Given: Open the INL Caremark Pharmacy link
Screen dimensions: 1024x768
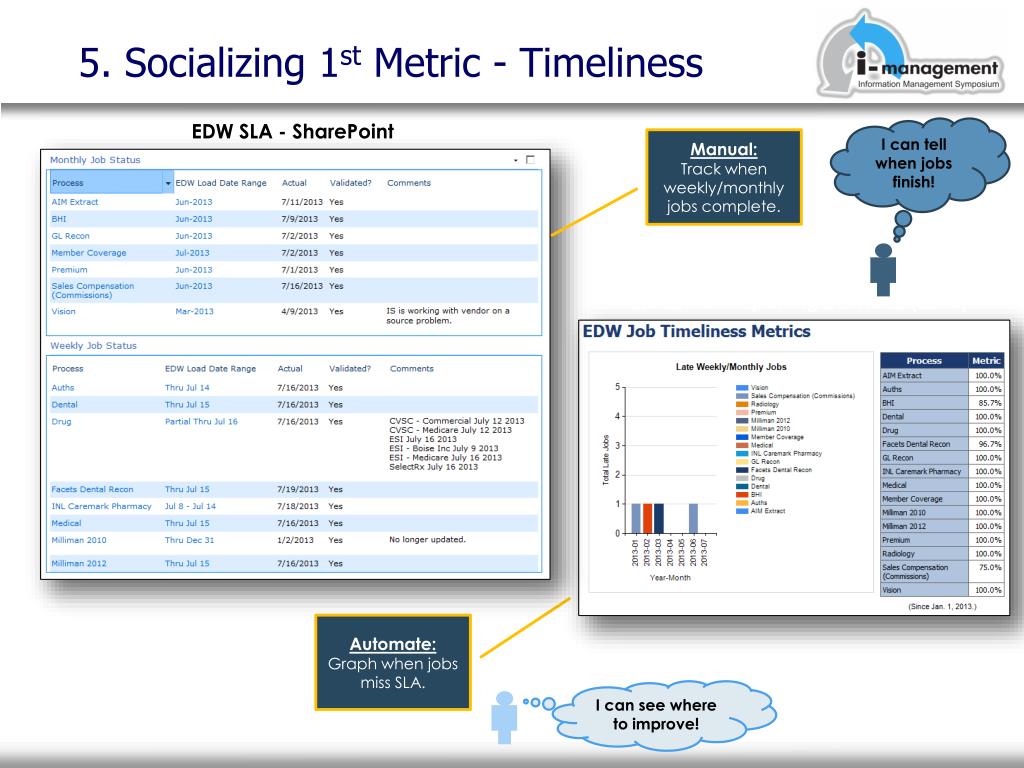Looking at the screenshot, I should [101, 506].
